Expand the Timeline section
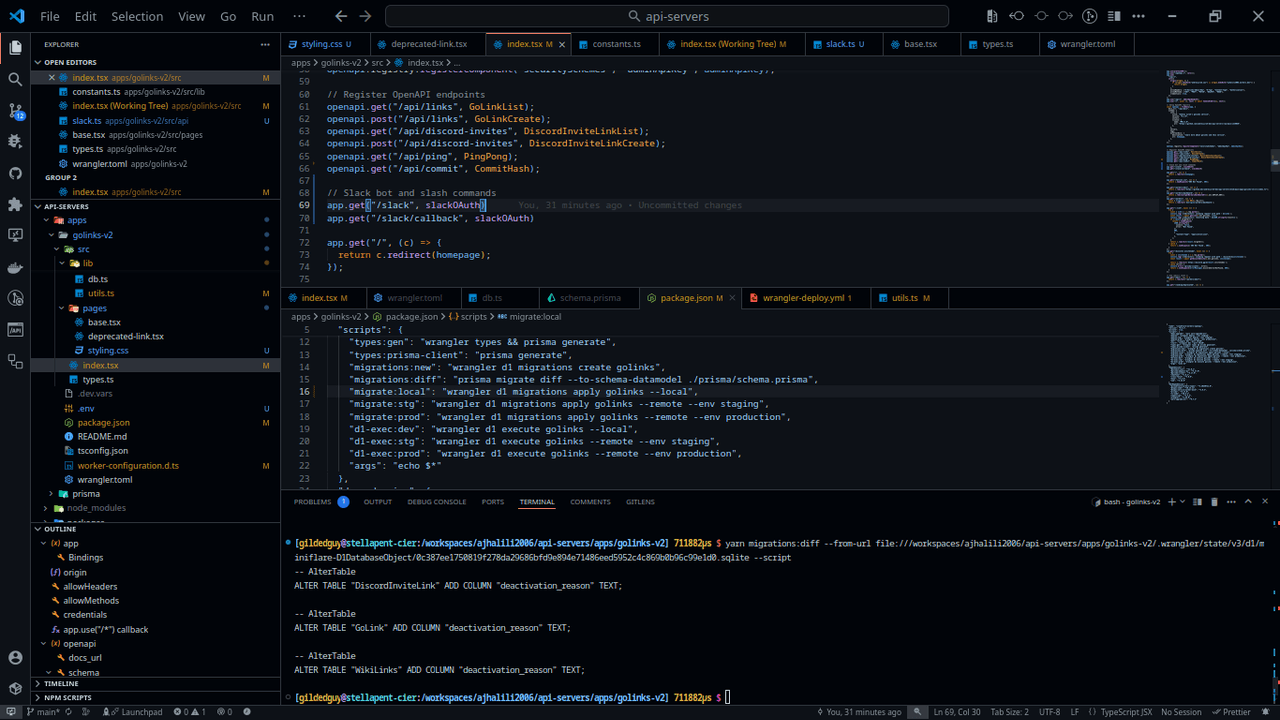Image resolution: width=1280 pixels, height=720 pixels. [61, 684]
